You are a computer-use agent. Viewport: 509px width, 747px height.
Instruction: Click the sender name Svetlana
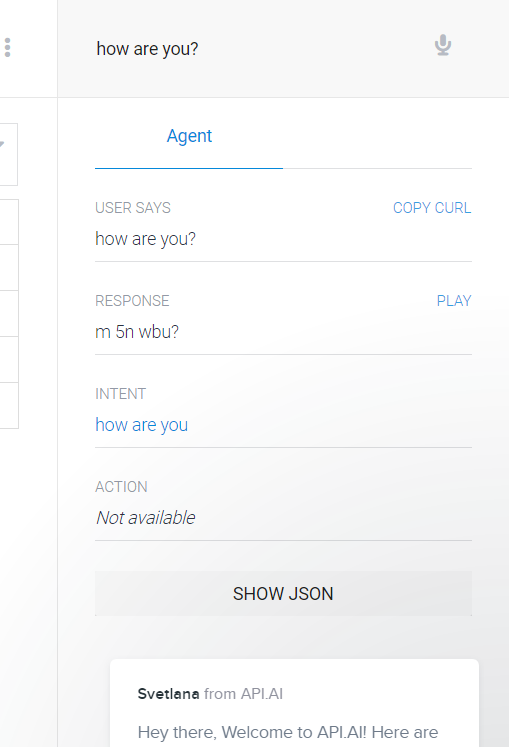[x=168, y=694]
